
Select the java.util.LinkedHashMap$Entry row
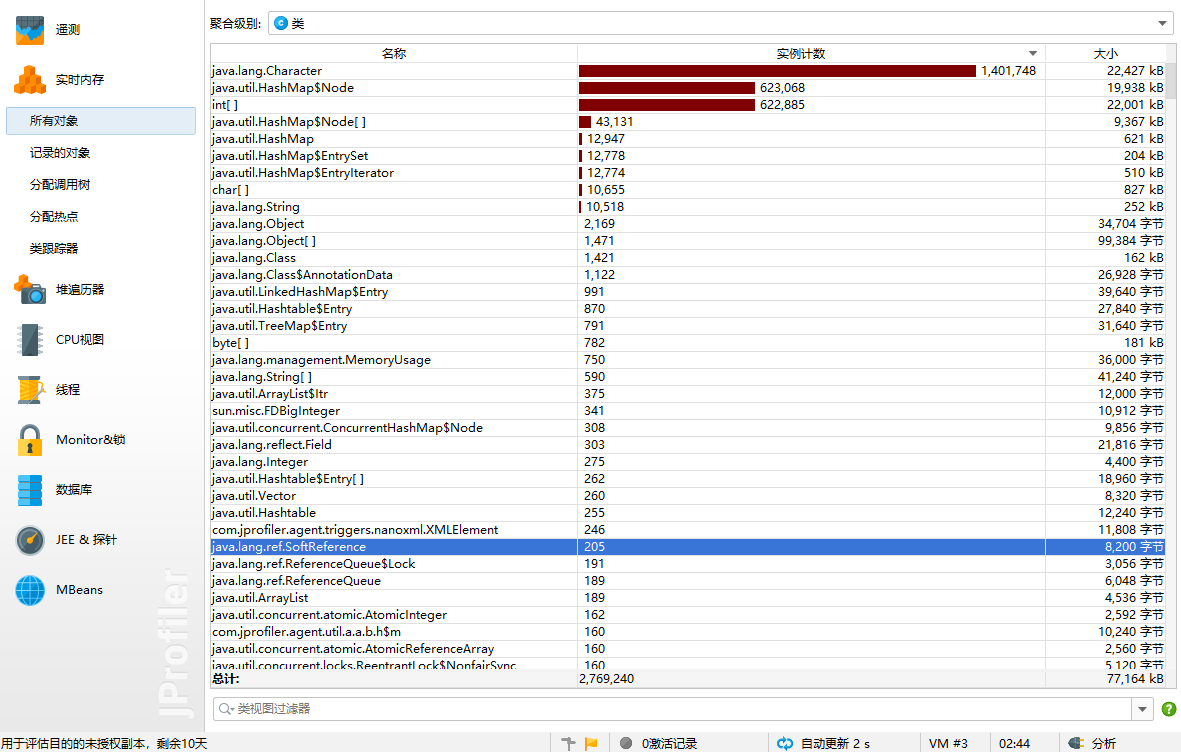(x=688, y=292)
